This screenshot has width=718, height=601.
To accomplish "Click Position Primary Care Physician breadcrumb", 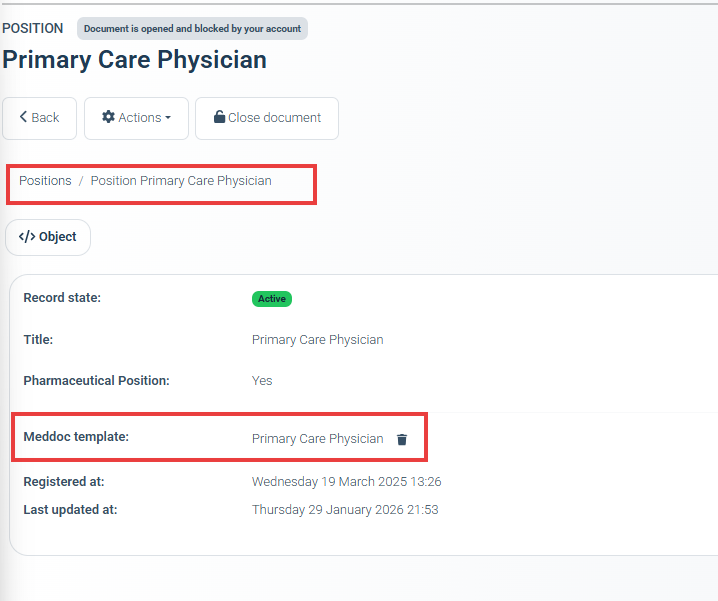I will click(181, 181).
